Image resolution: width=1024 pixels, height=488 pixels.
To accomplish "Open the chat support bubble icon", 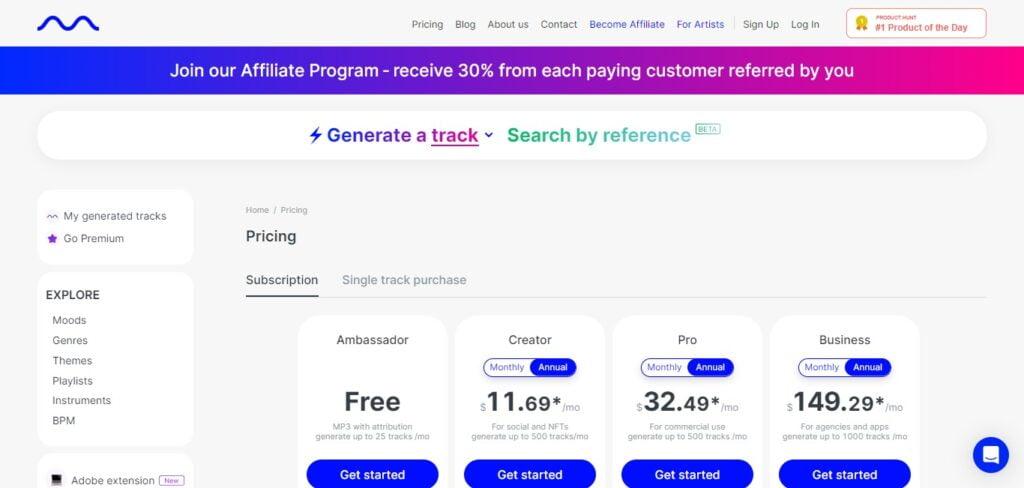I will pos(991,455).
